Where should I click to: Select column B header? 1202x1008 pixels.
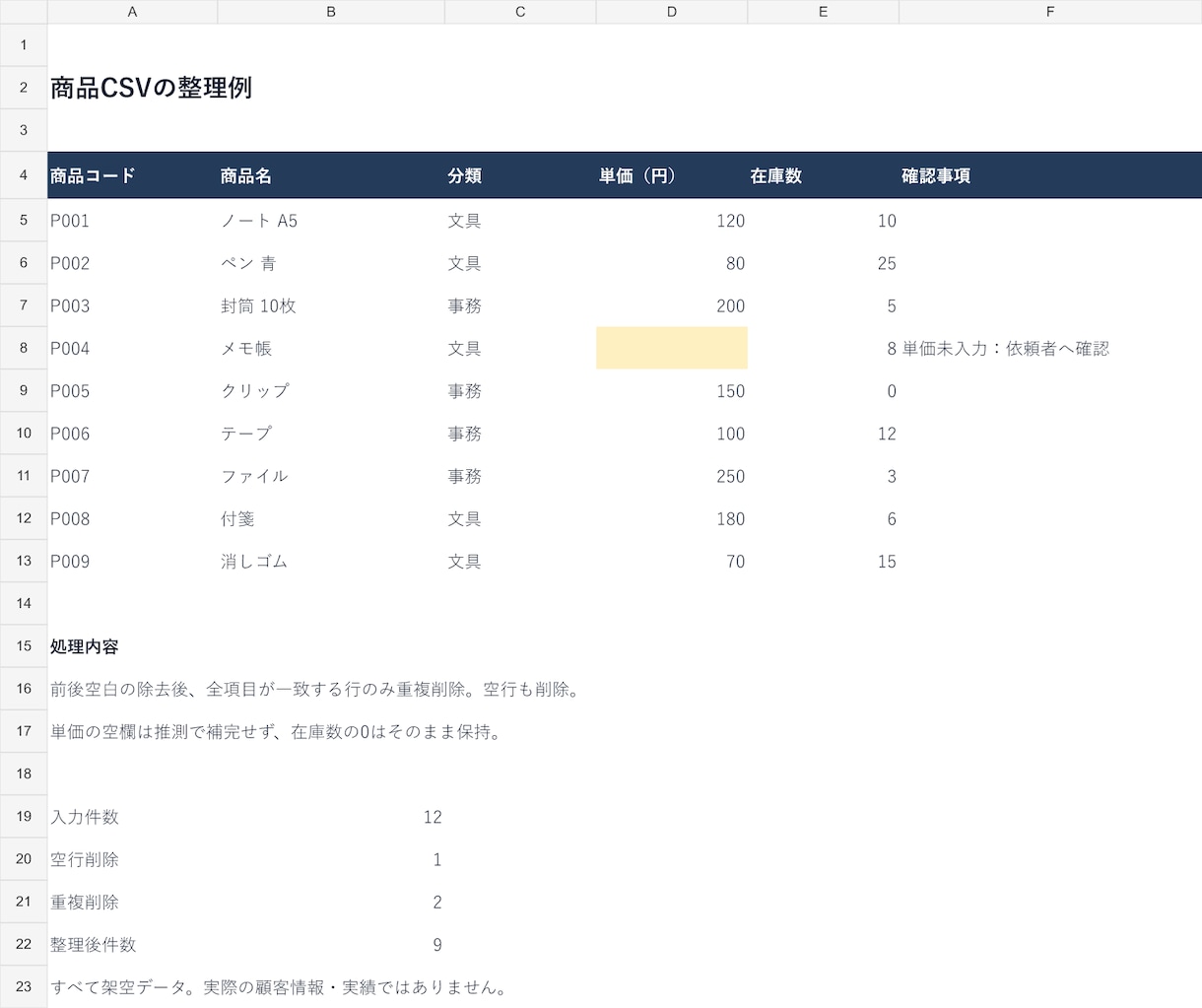(x=331, y=12)
